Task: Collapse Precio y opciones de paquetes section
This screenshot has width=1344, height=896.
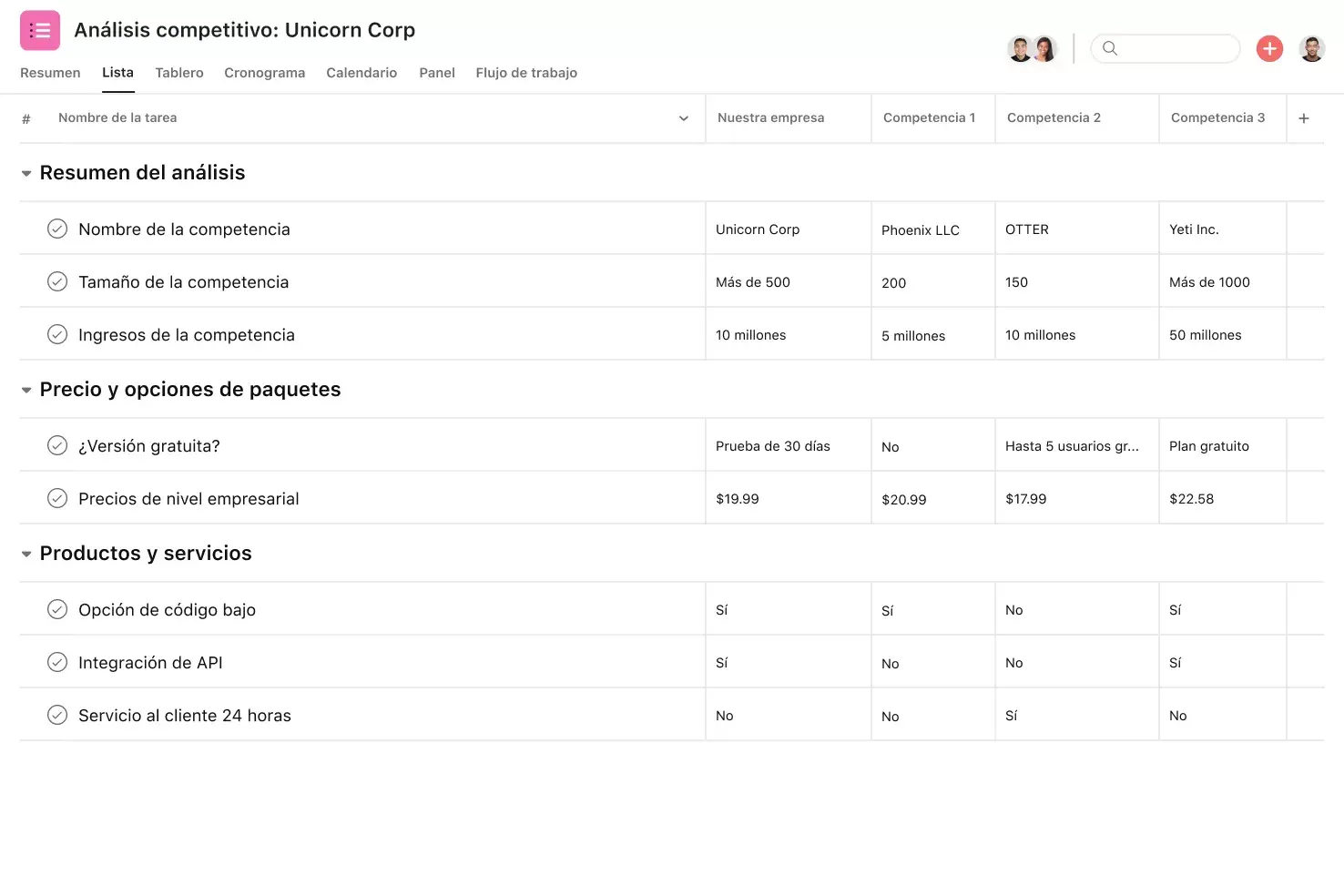Action: [x=26, y=390]
